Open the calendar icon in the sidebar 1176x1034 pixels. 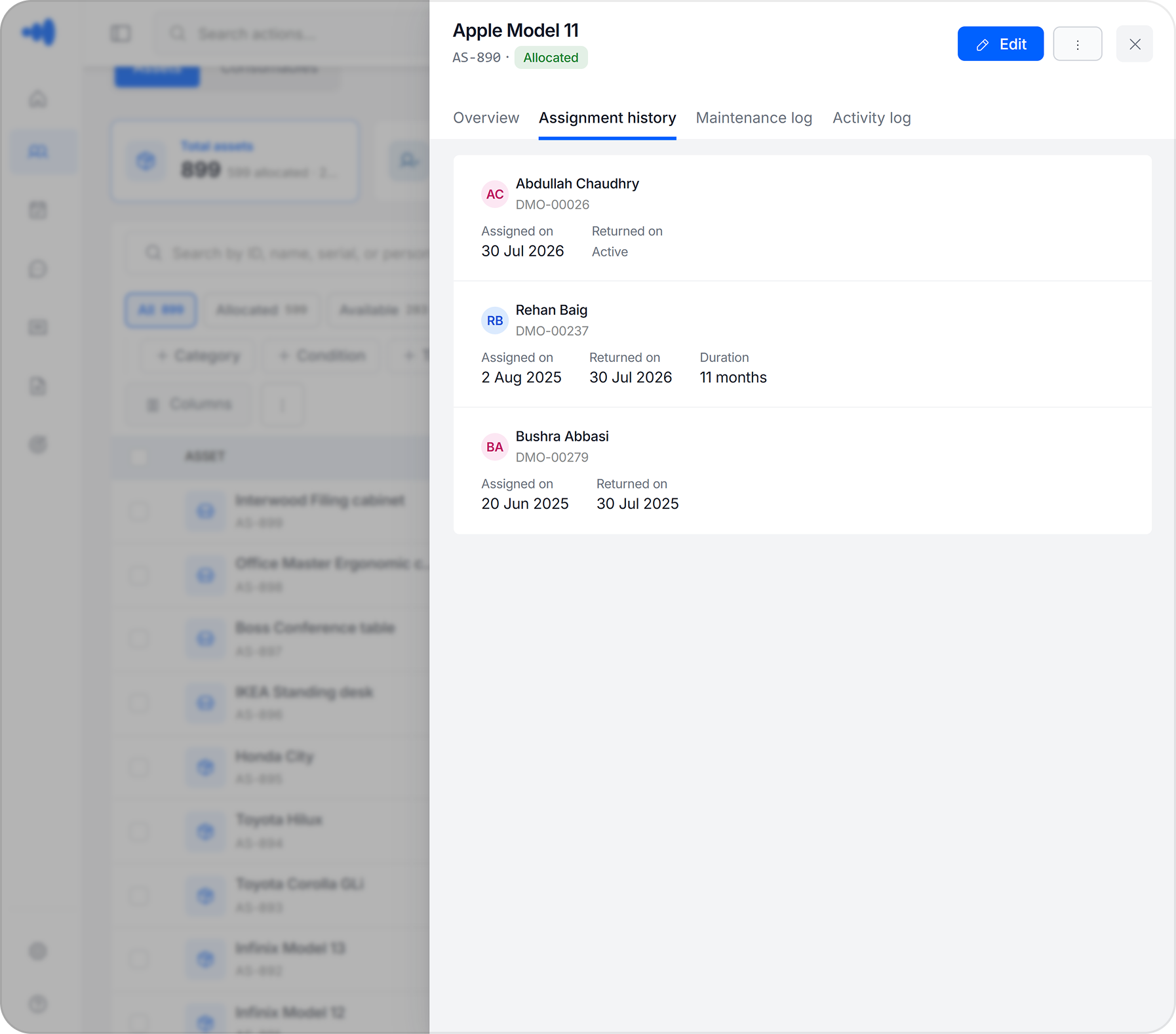point(38,210)
